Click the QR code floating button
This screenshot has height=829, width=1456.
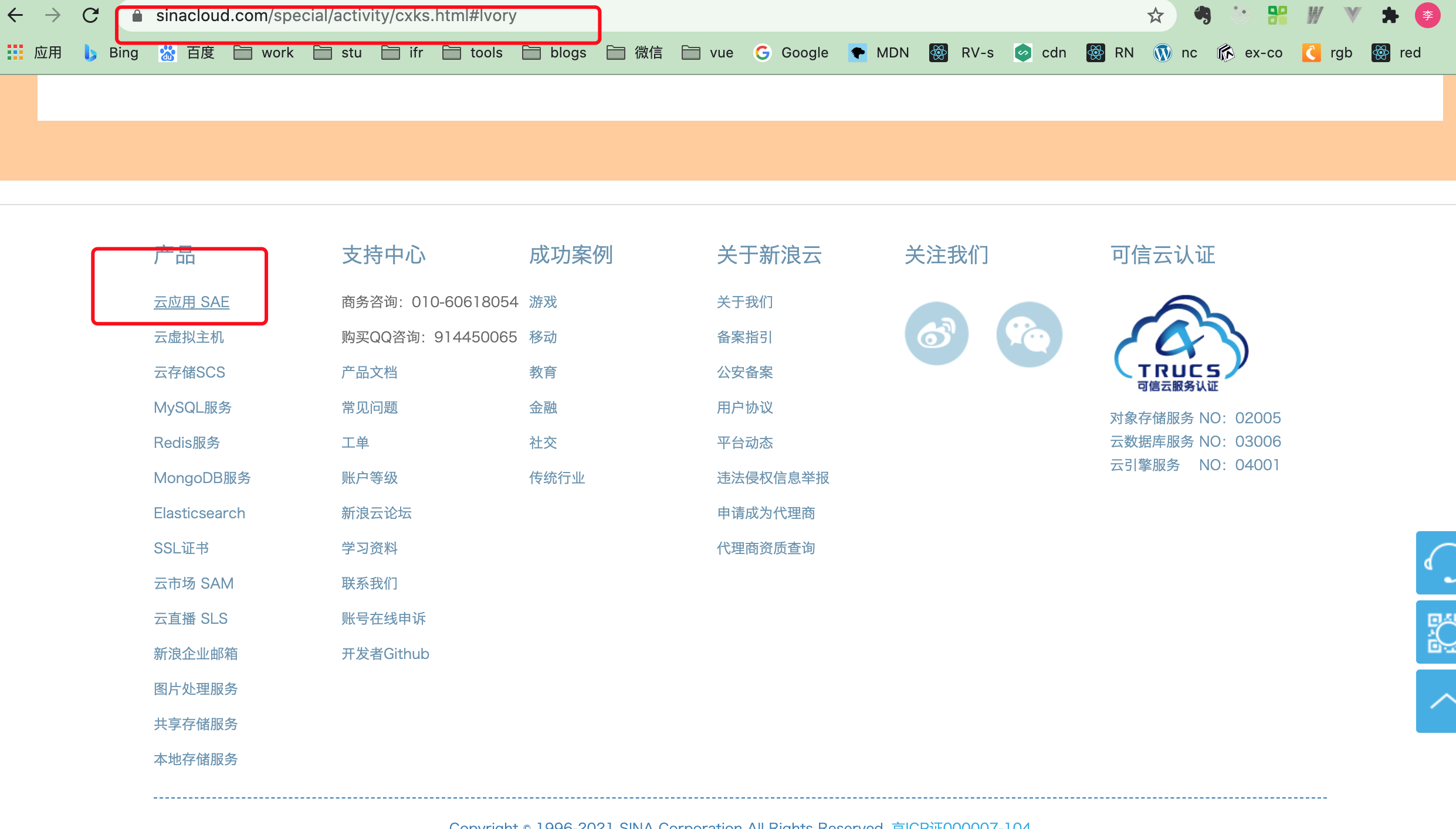click(1437, 632)
